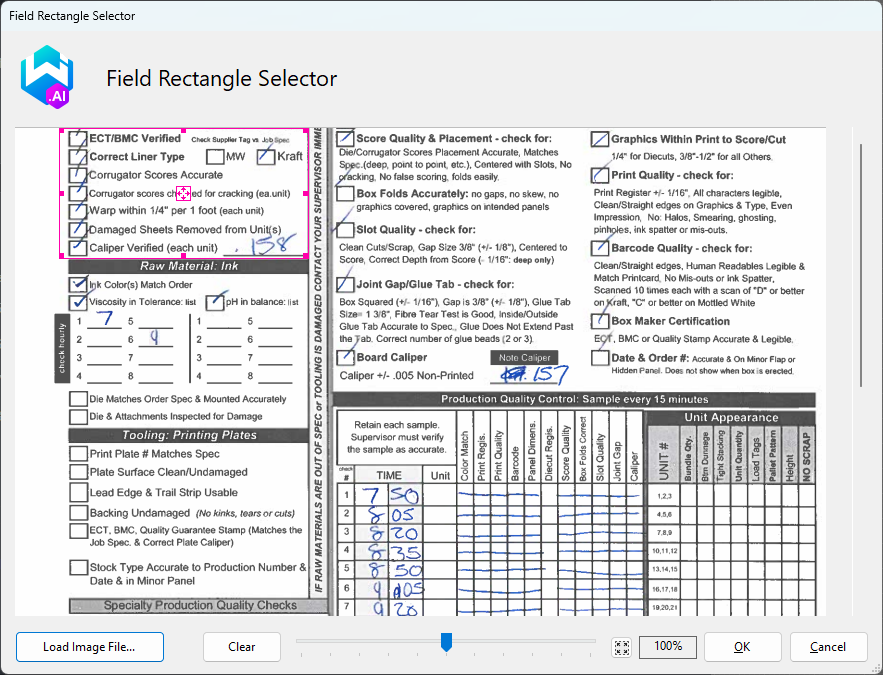Click 'Slot Quality - check for:' text

pyautogui.click(x=416, y=230)
